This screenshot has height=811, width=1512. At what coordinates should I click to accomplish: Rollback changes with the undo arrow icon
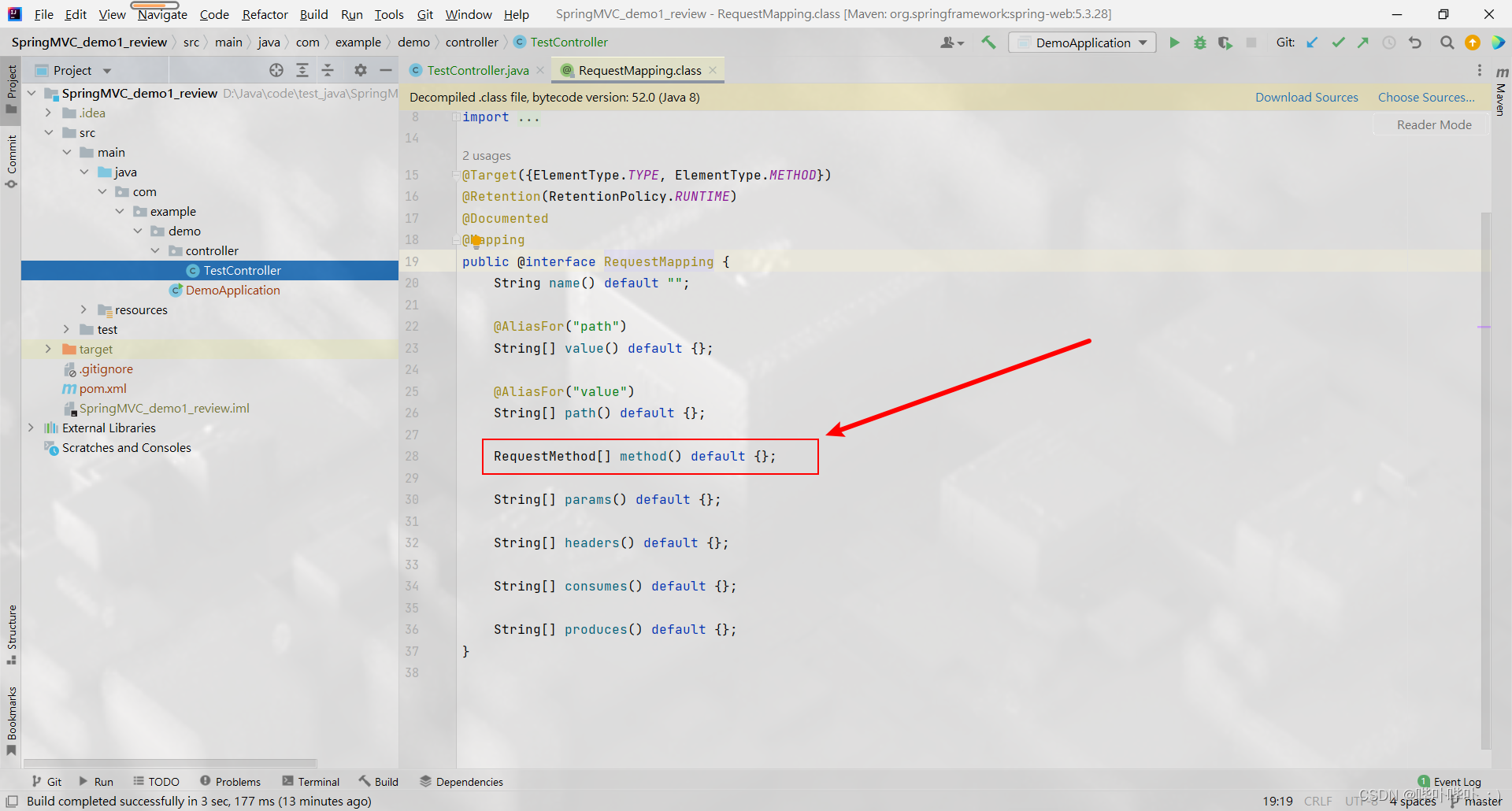tap(1415, 43)
